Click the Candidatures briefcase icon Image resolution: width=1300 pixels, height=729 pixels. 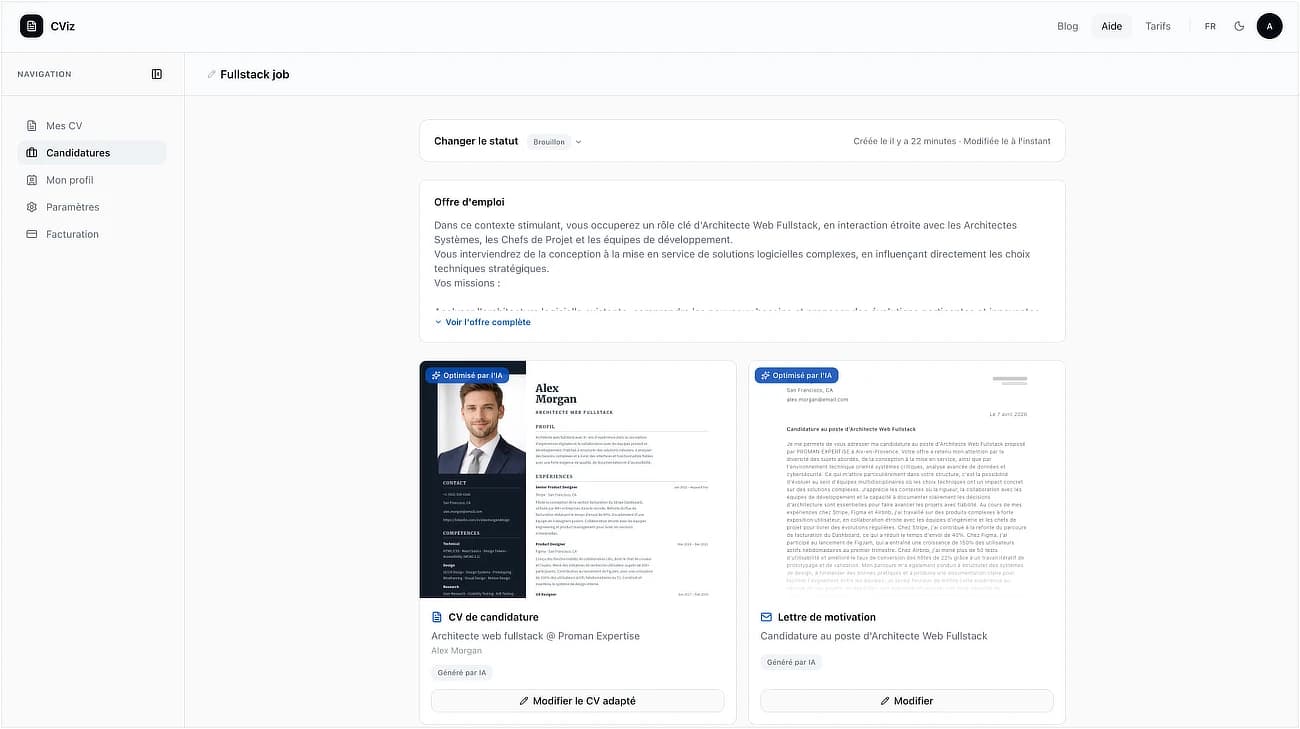32,153
